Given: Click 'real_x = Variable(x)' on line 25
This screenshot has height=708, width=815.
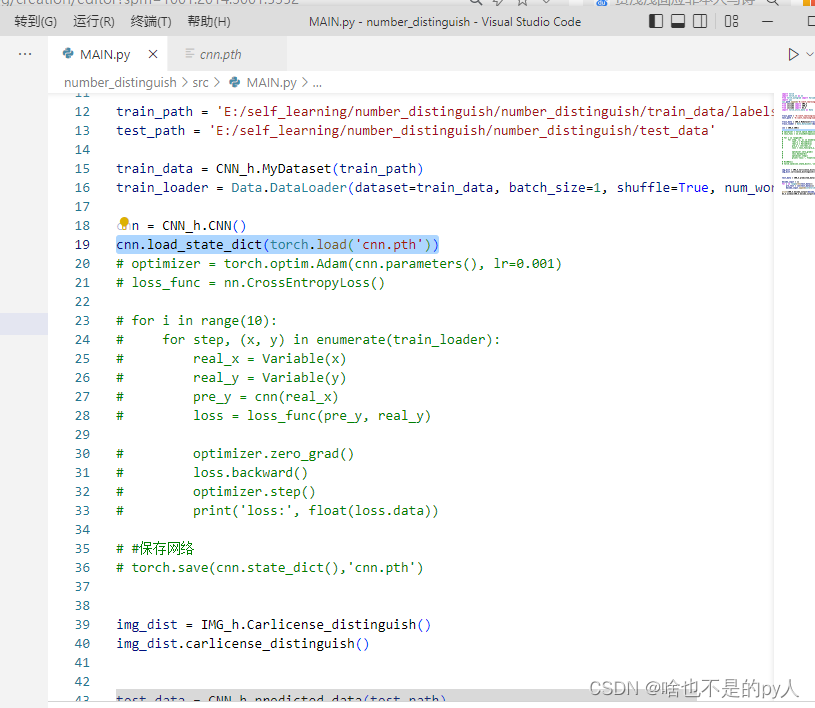Looking at the screenshot, I should click(x=269, y=359).
